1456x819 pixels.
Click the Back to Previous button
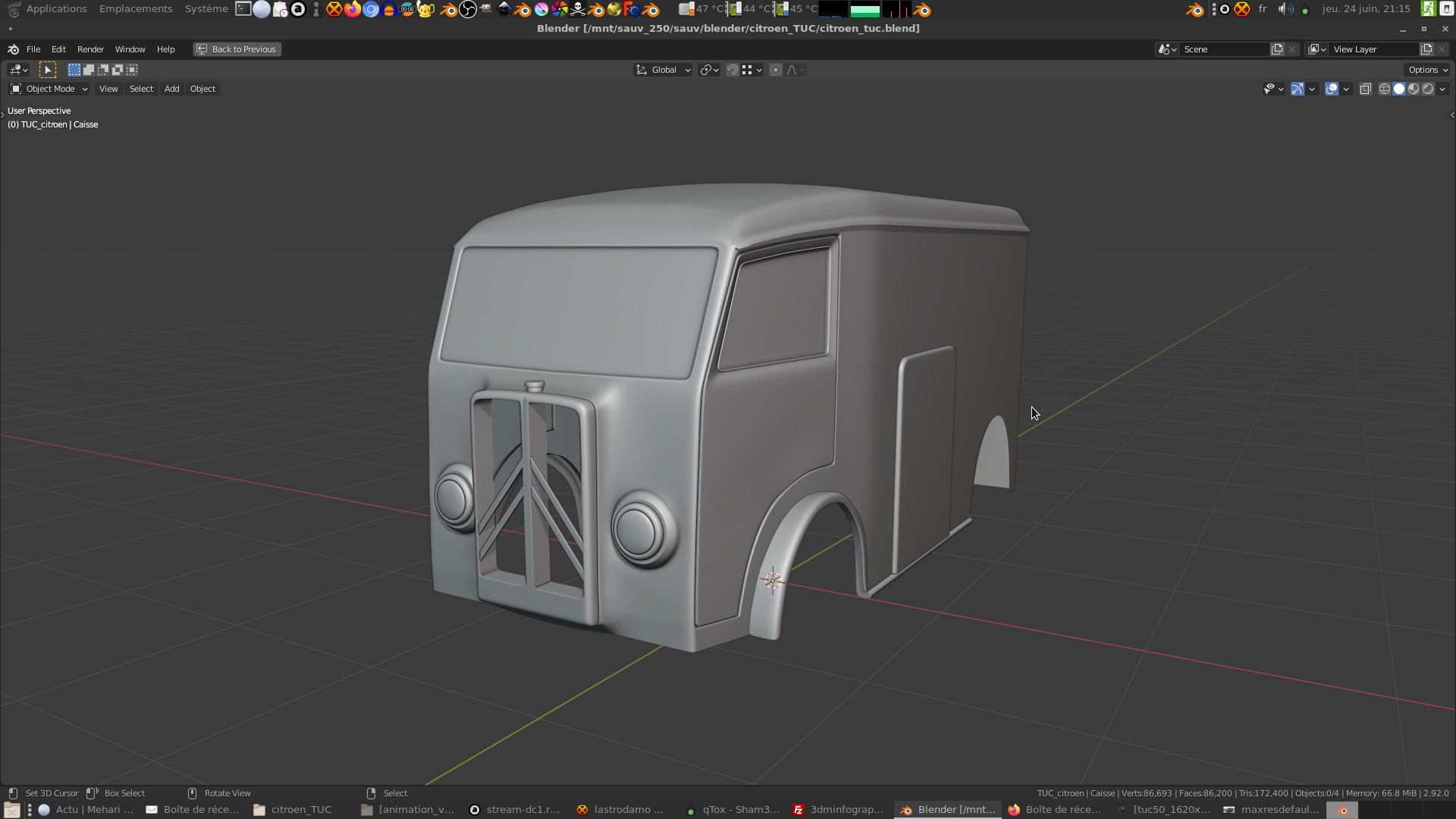point(237,49)
